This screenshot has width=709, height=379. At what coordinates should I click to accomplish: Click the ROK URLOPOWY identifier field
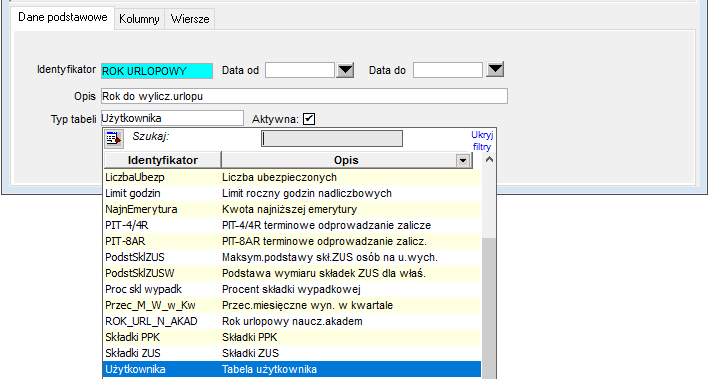tap(157, 71)
